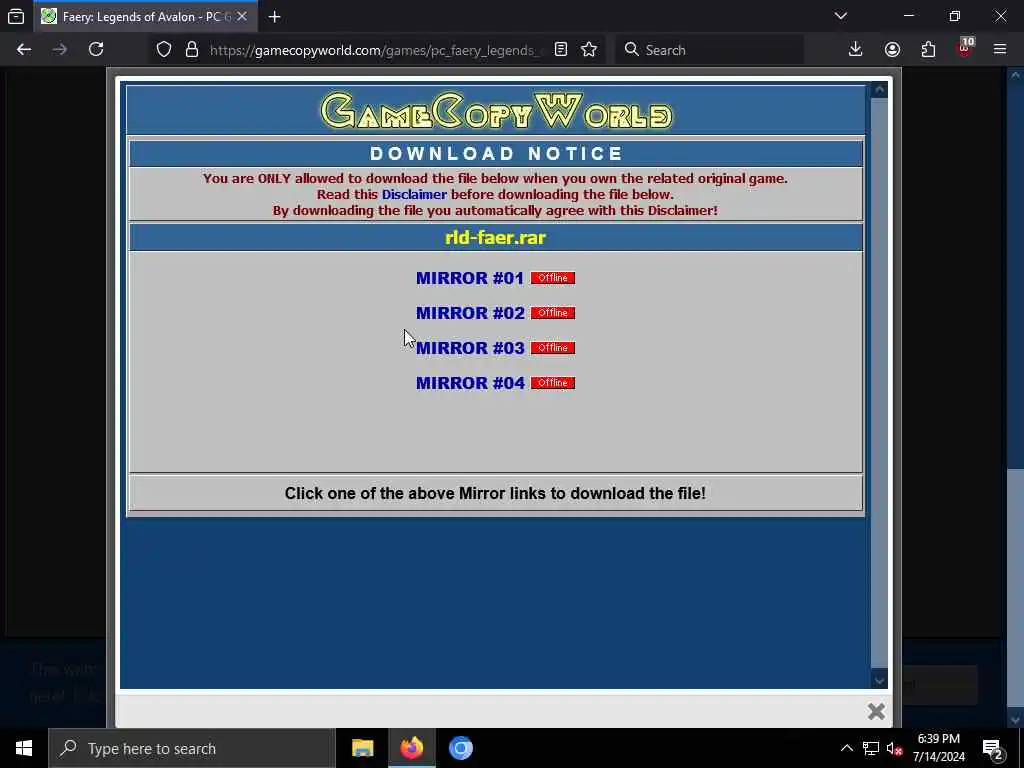Download from MIRROR #04
The height and width of the screenshot is (768, 1024).
tap(470, 383)
